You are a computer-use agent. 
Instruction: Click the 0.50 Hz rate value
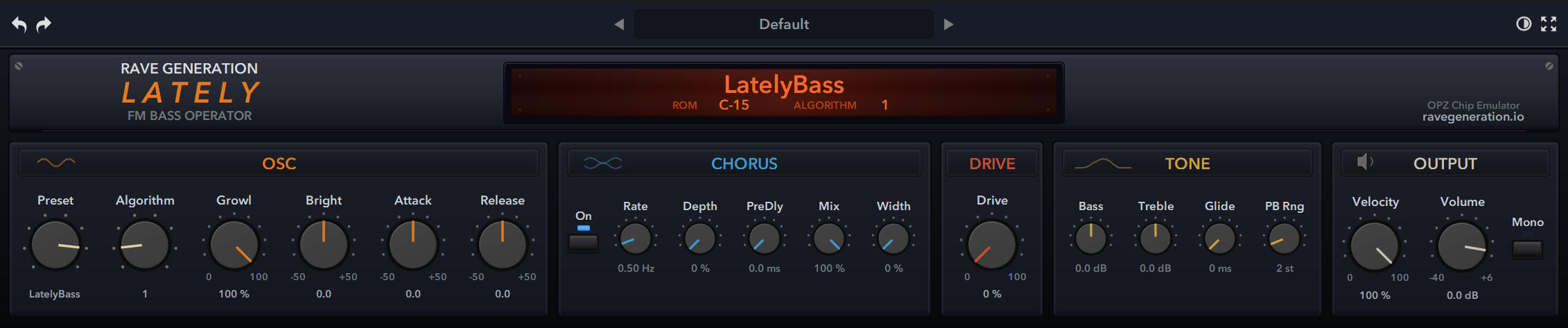point(636,268)
